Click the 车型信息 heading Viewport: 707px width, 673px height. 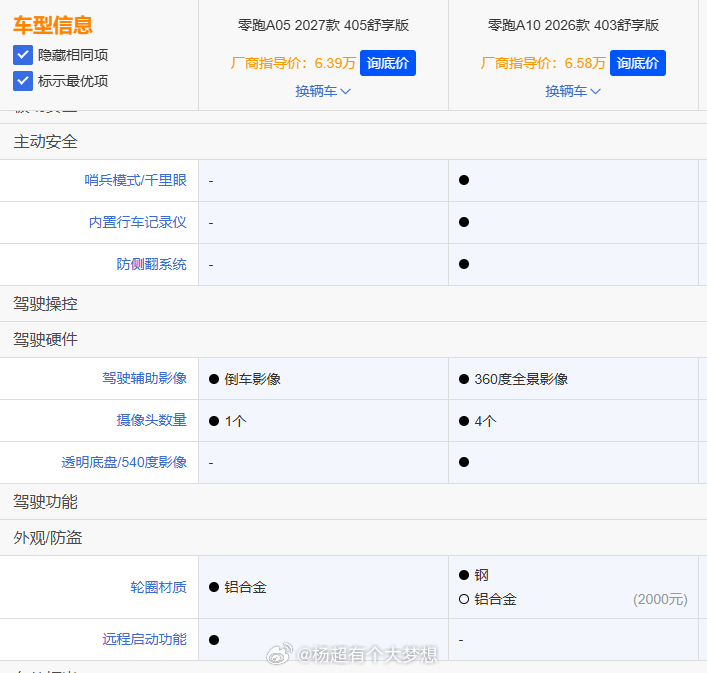[53, 25]
